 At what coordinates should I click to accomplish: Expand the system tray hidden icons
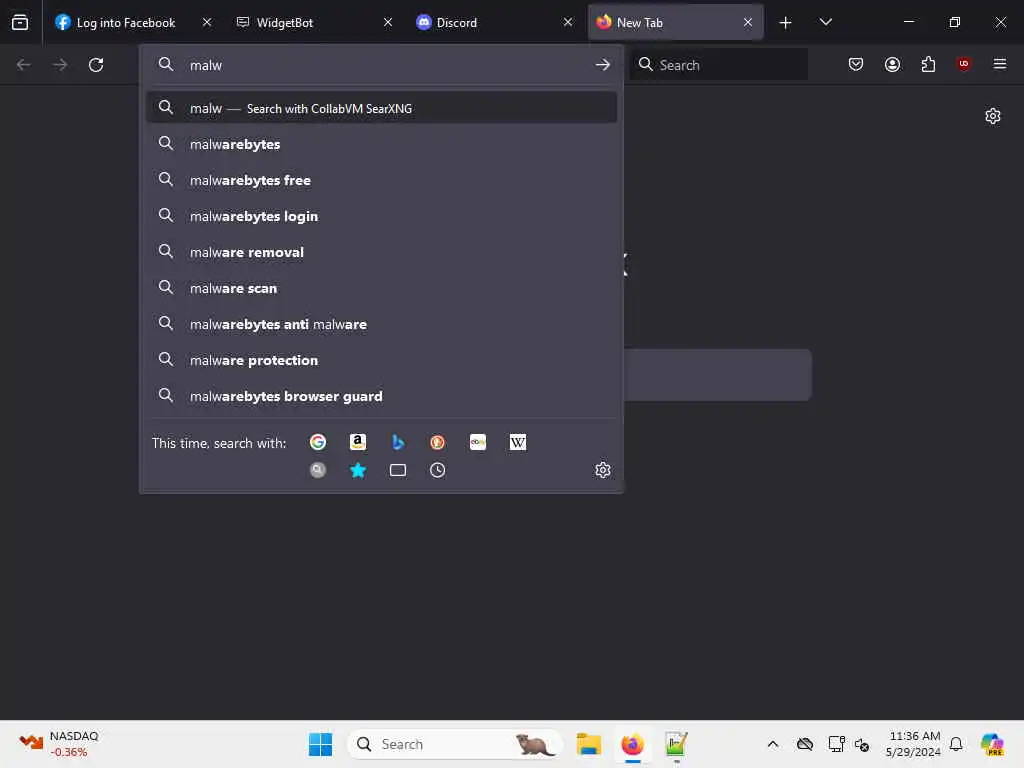[x=773, y=744]
